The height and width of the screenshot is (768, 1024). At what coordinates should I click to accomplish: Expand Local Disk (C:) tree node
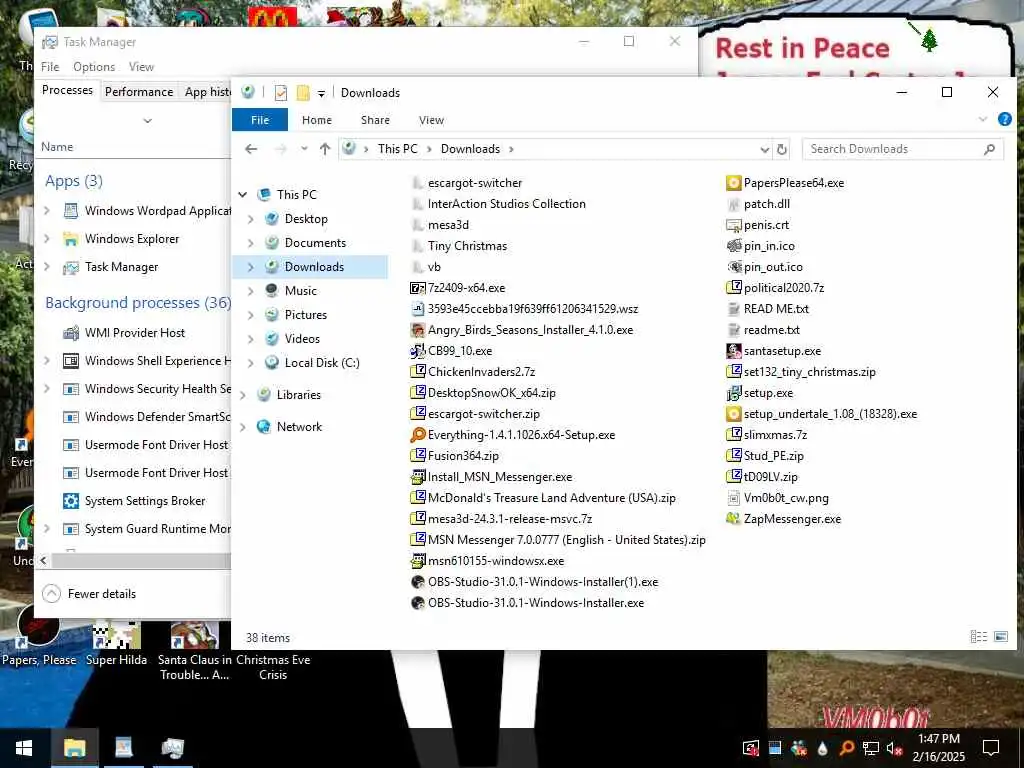(x=250, y=363)
